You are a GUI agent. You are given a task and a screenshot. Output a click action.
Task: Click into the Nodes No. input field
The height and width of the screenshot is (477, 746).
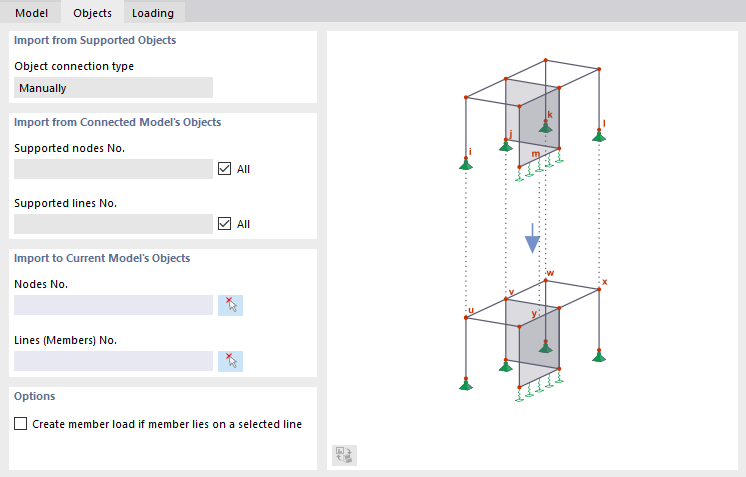coord(113,305)
